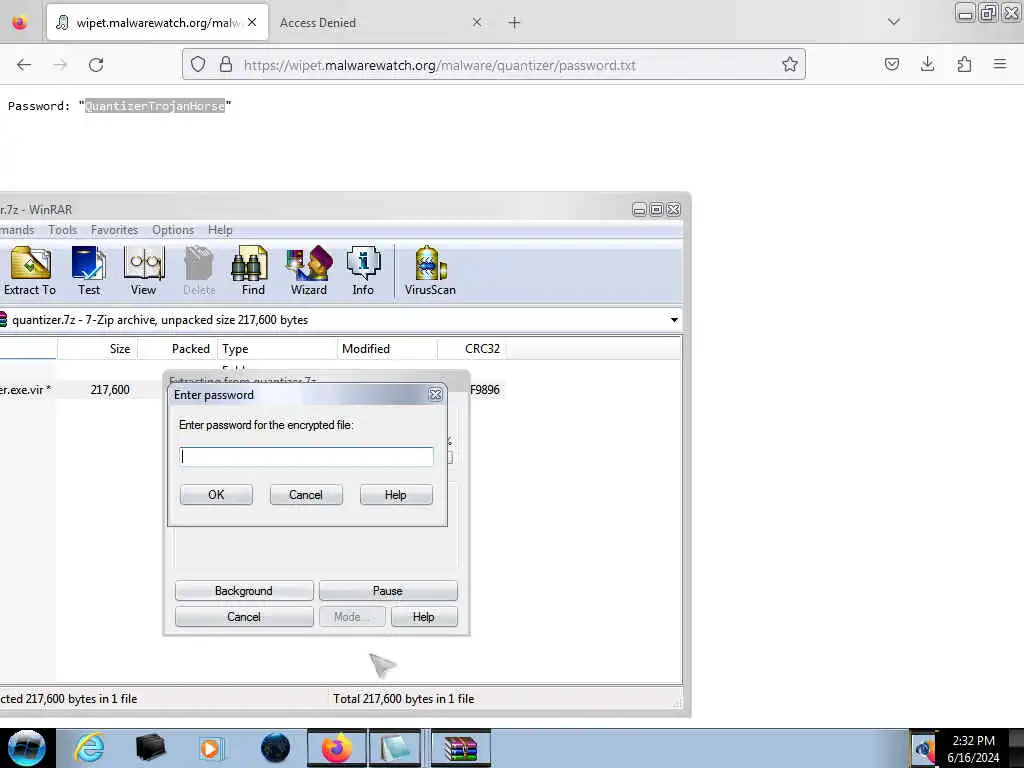Viewport: 1024px width, 768px height.
Task: Click OK in the Enter password dialog
Action: click(x=216, y=495)
